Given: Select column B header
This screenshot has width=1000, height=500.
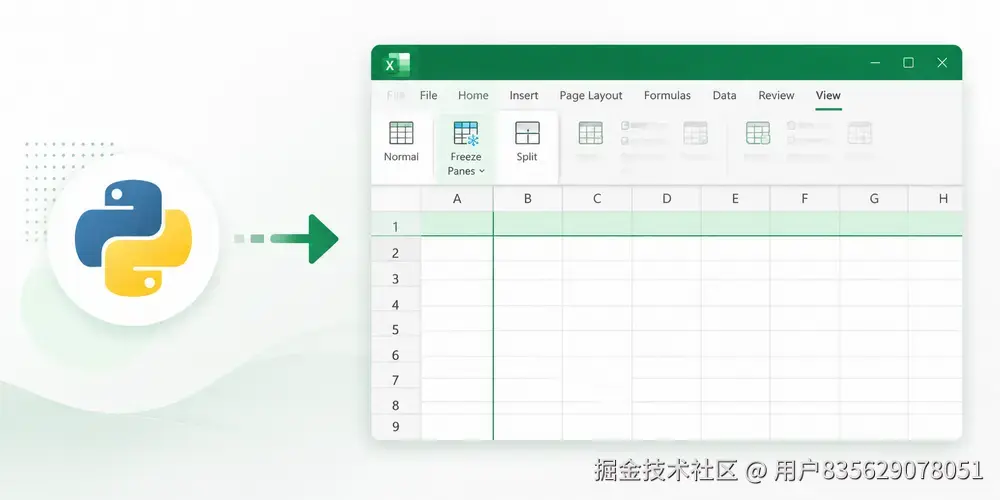Looking at the screenshot, I should (x=528, y=199).
